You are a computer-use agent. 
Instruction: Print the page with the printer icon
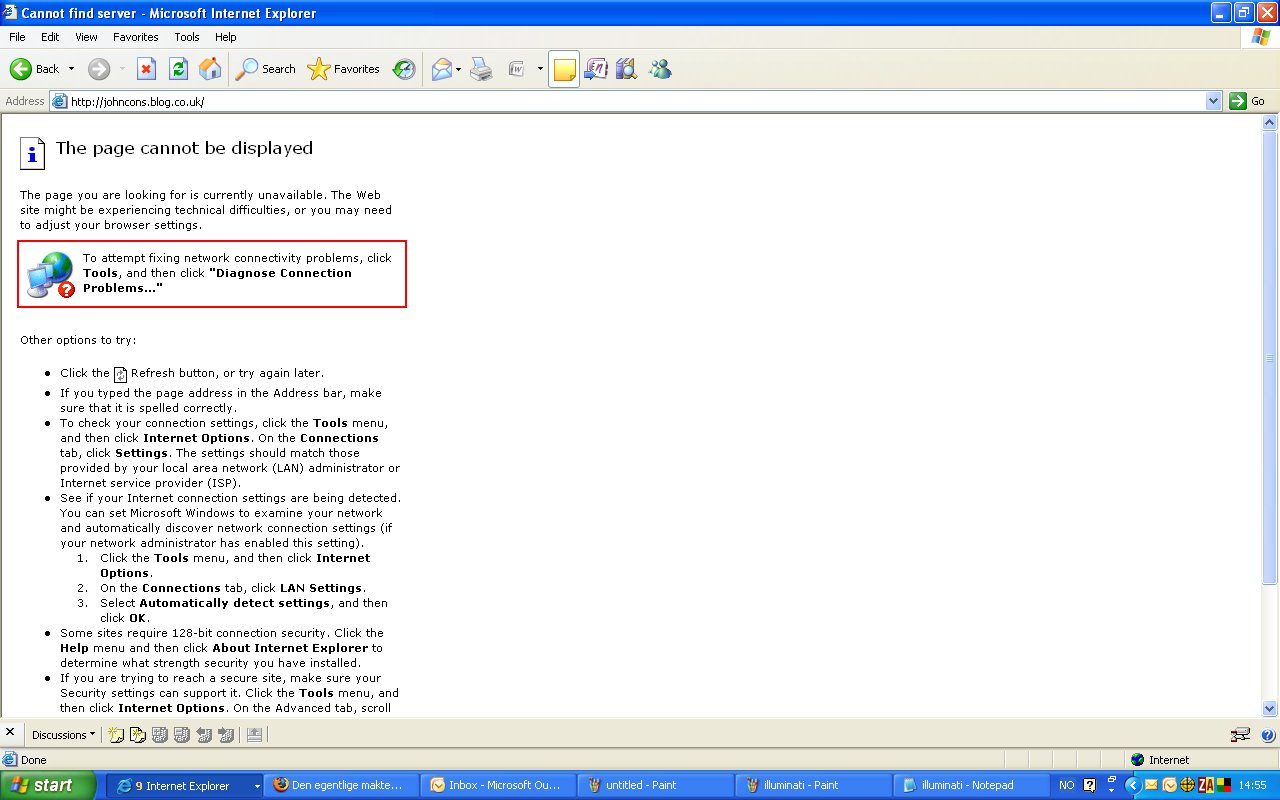(x=482, y=69)
